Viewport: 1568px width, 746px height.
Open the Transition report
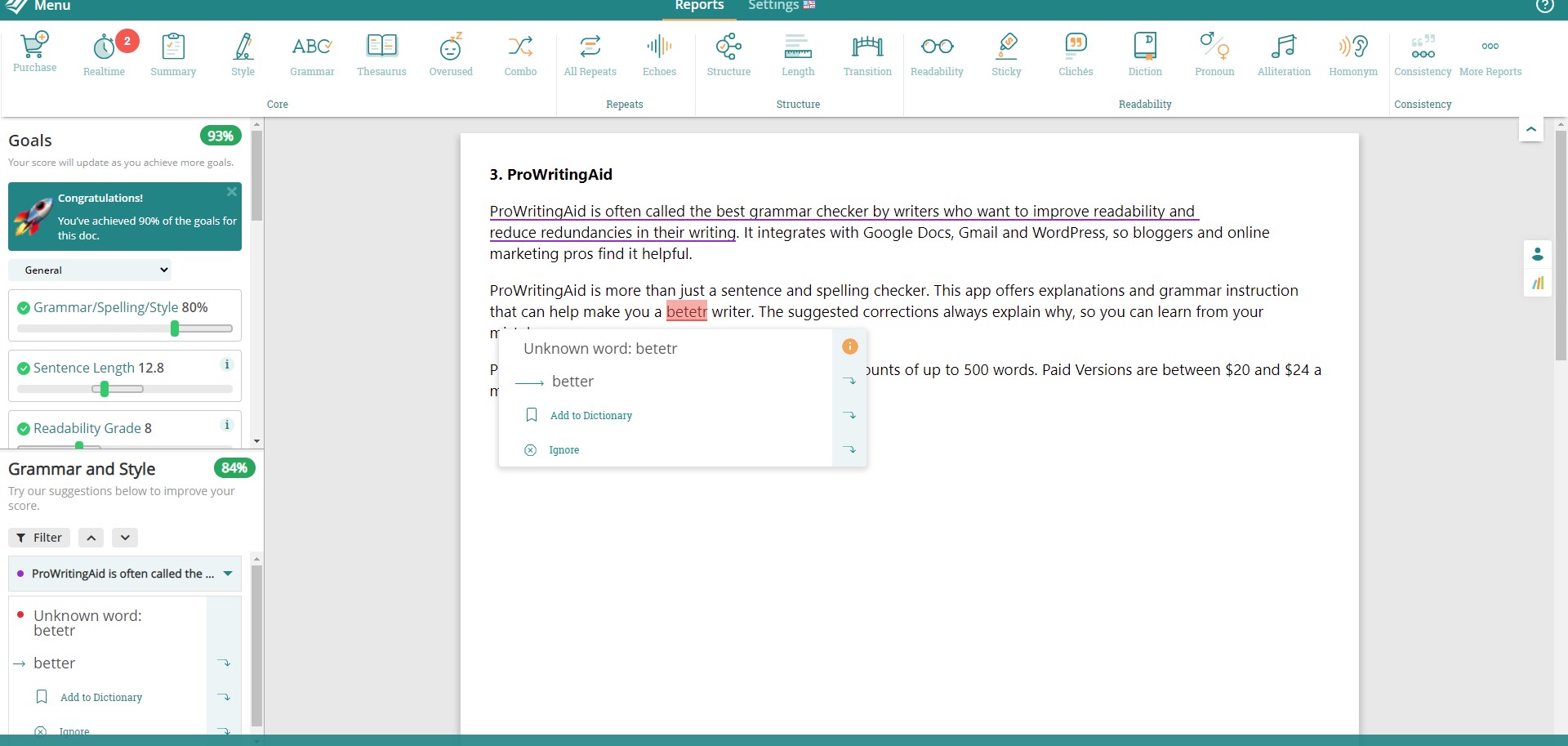(x=867, y=54)
